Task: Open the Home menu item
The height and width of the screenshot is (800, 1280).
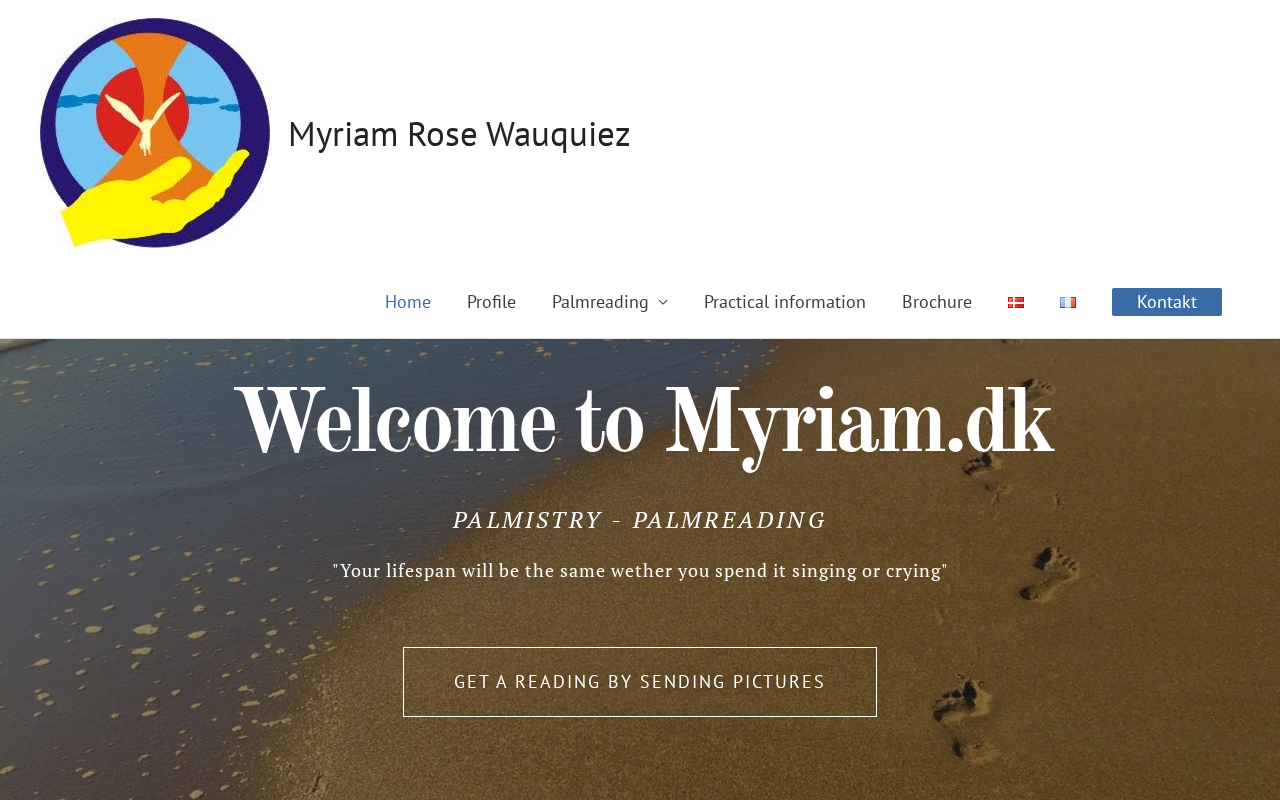Action: (408, 302)
